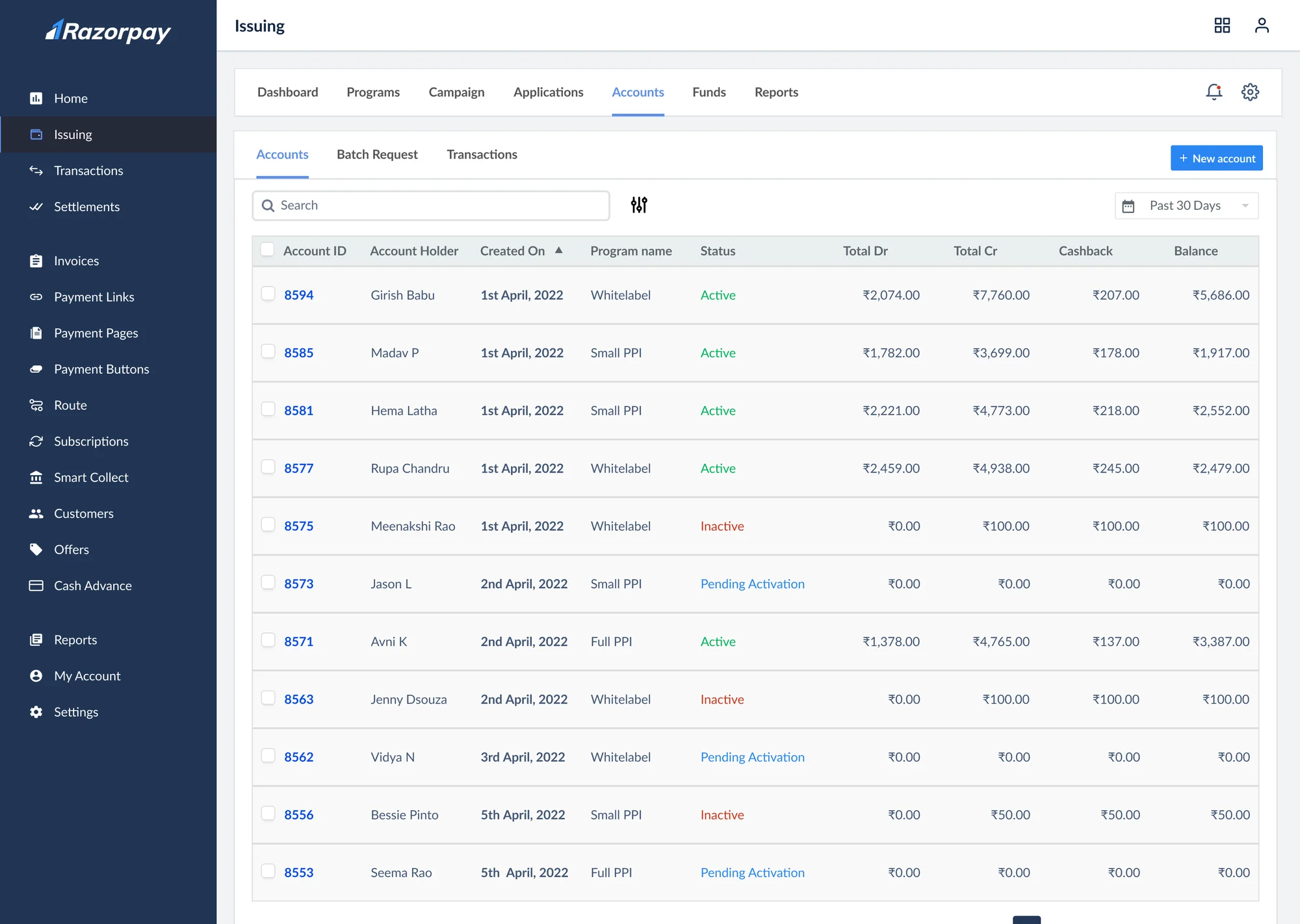The height and width of the screenshot is (924, 1300).
Task: Click the New account button
Action: 1216,158
